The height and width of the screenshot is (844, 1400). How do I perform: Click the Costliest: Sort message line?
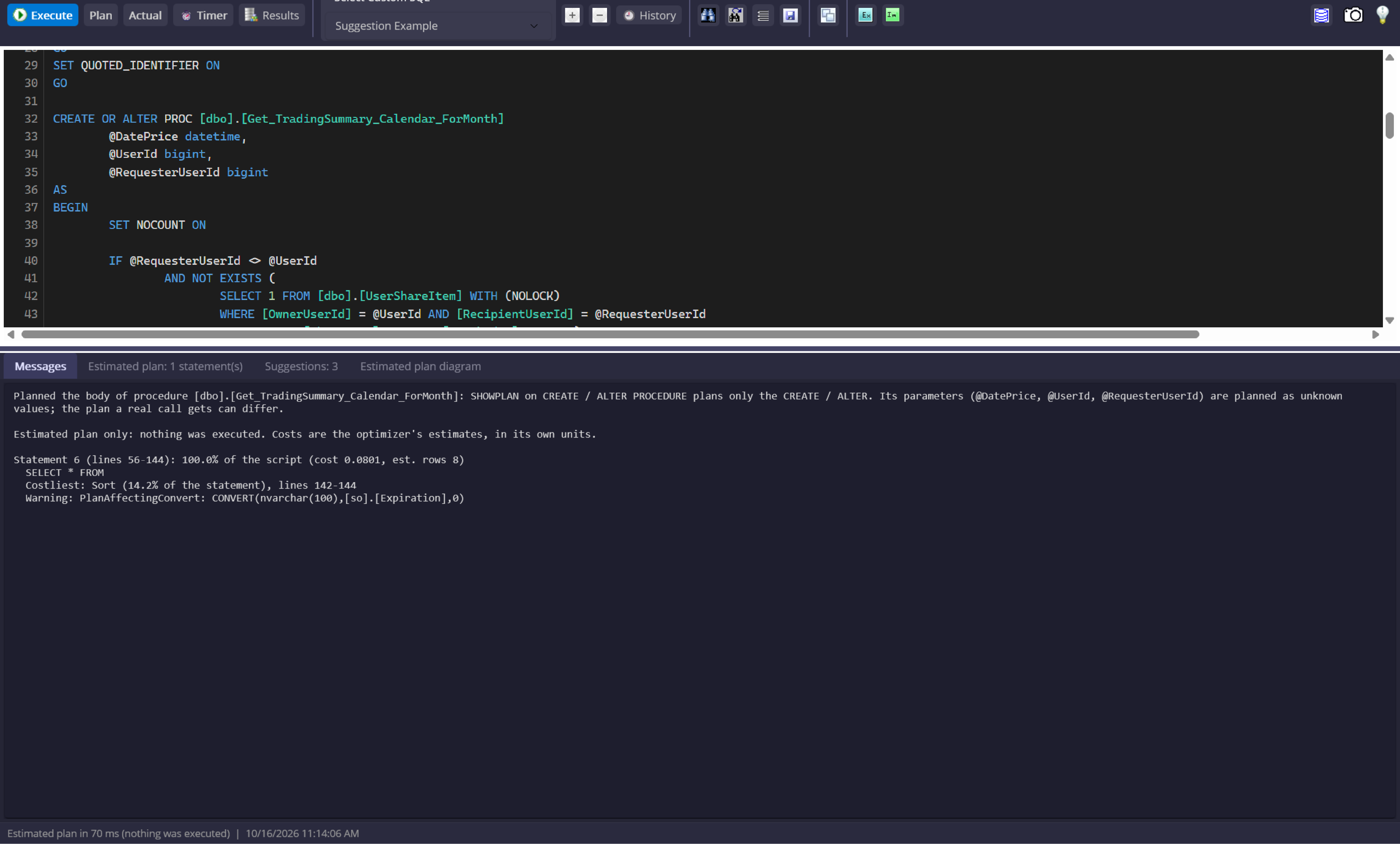pos(190,485)
